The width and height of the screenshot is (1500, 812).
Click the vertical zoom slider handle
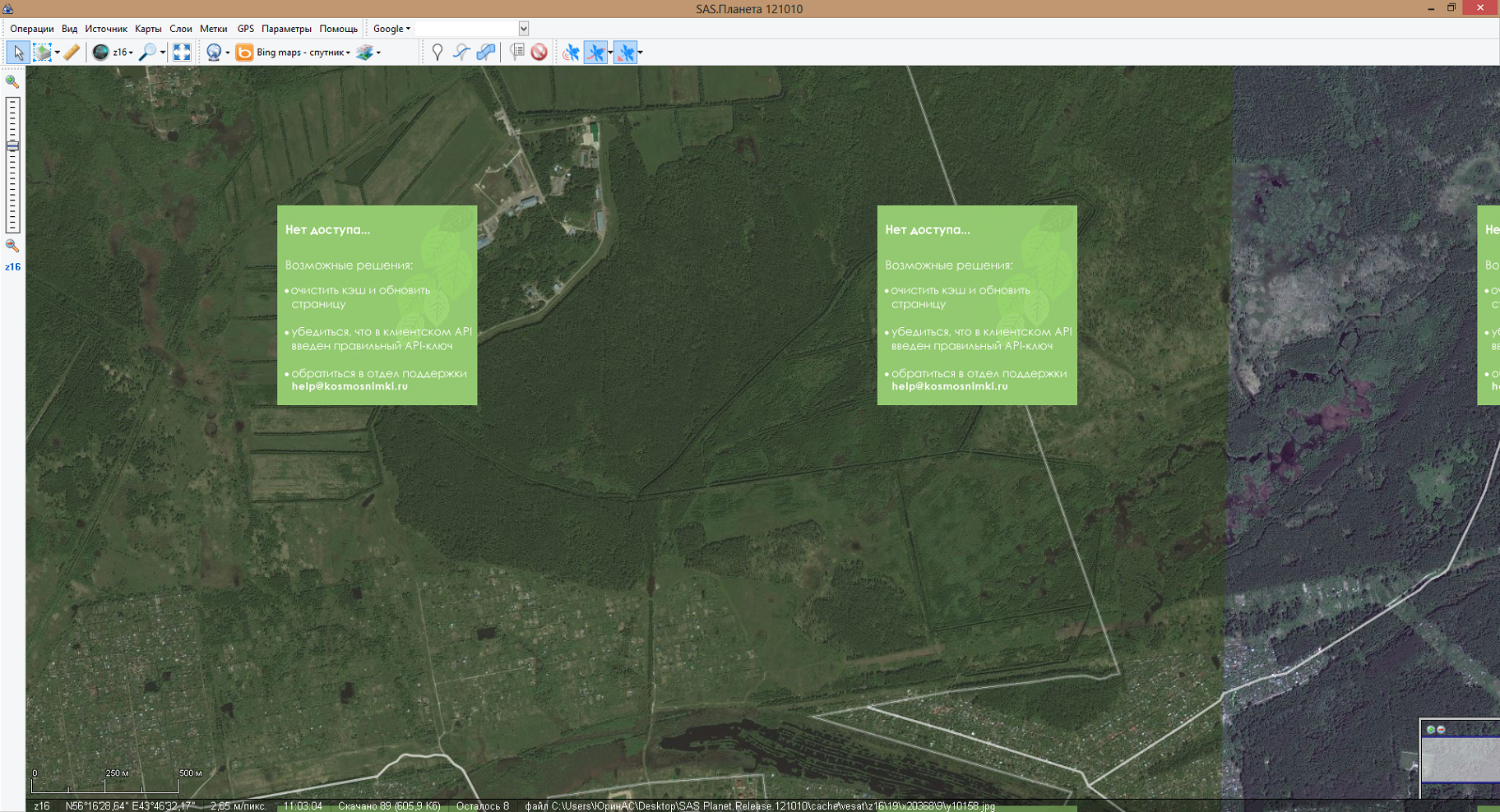pos(12,146)
